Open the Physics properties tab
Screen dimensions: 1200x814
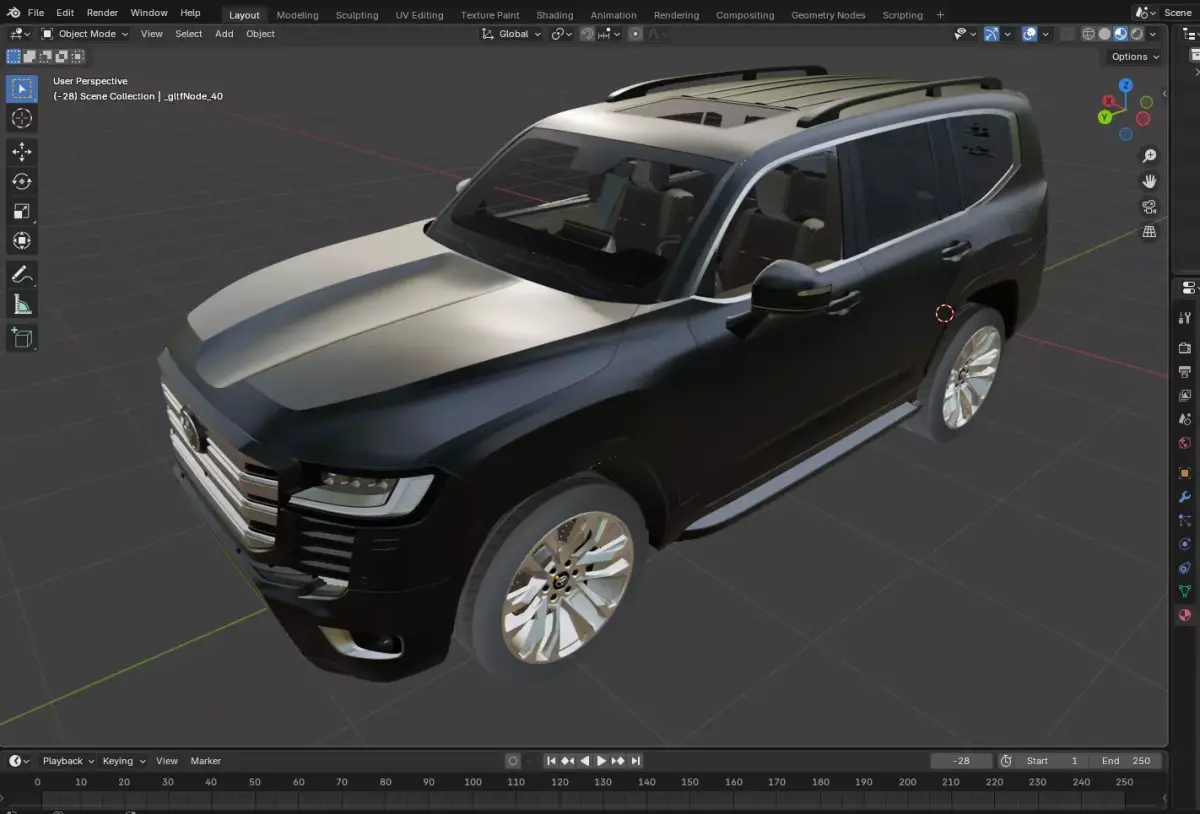coord(1185,545)
